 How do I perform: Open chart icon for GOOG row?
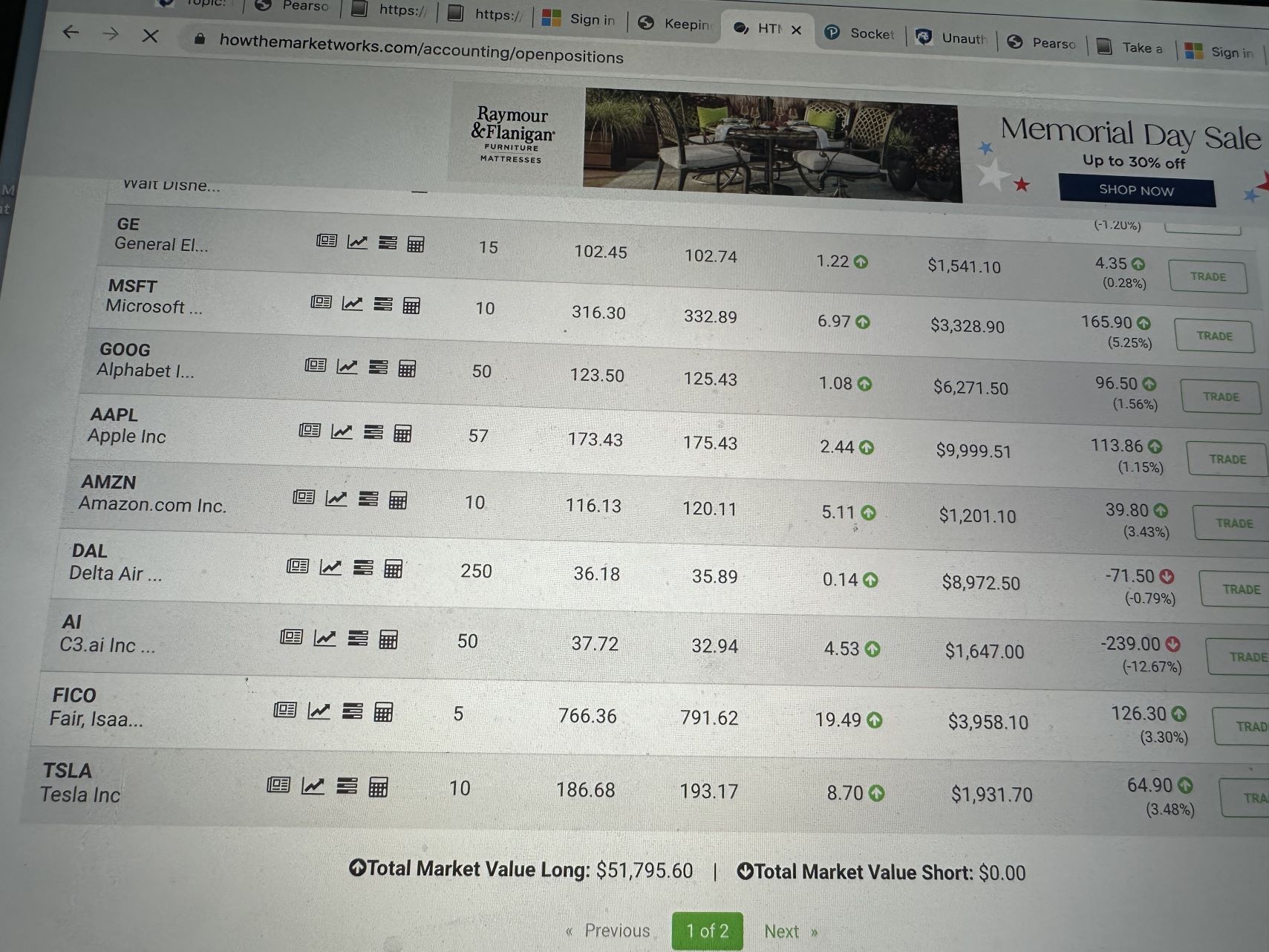coord(347,367)
